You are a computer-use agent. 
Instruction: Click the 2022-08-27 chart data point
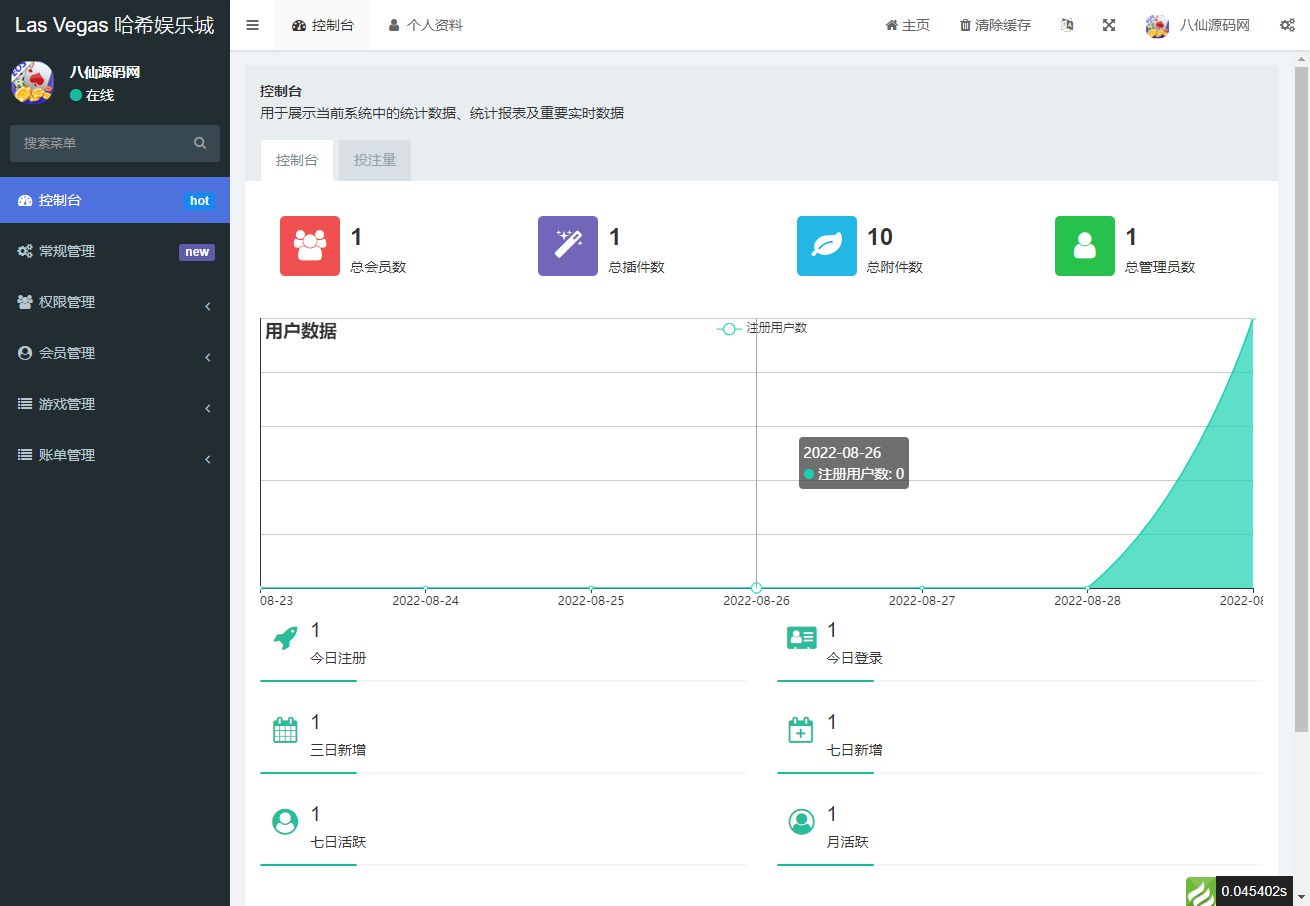(922, 588)
